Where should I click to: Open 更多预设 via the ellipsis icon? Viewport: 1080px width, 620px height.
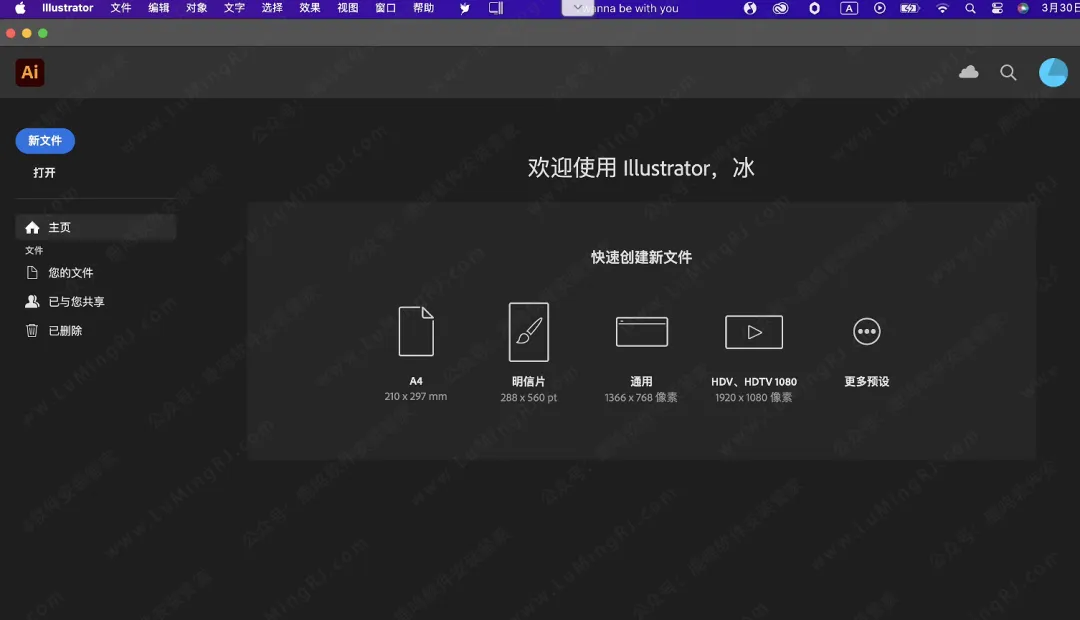click(x=866, y=331)
